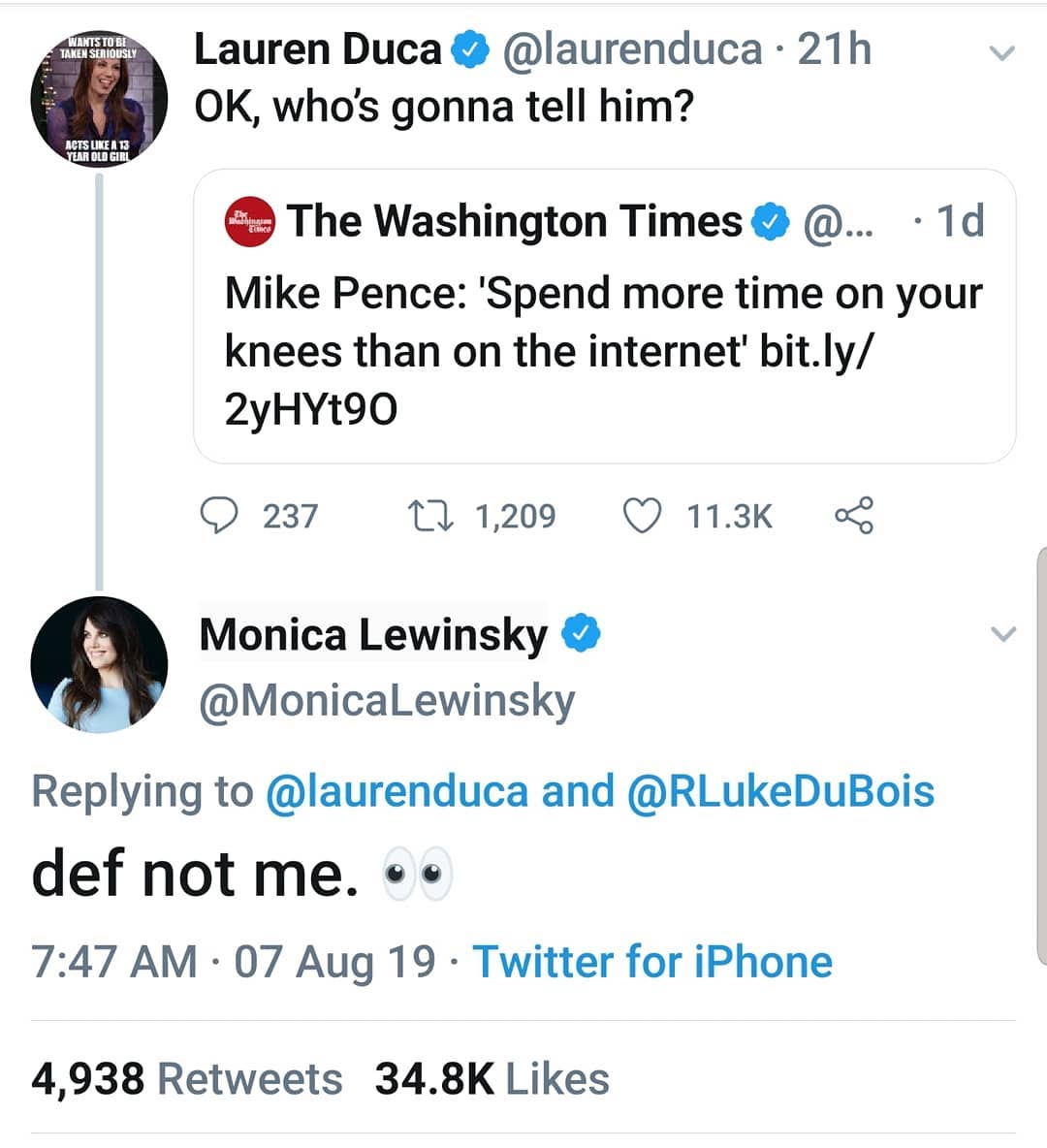Screen dimensions: 1047x1148
Task: Click the Lauren Duca display name
Action: 317,49
